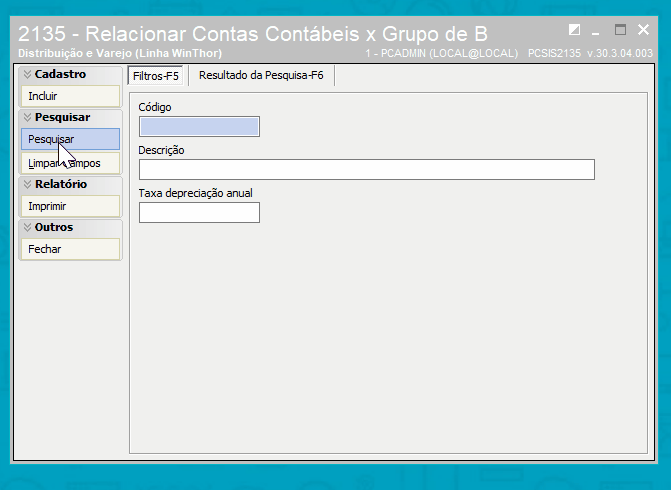671x490 pixels.
Task: Click the Relatório section header
Action: [71, 184]
